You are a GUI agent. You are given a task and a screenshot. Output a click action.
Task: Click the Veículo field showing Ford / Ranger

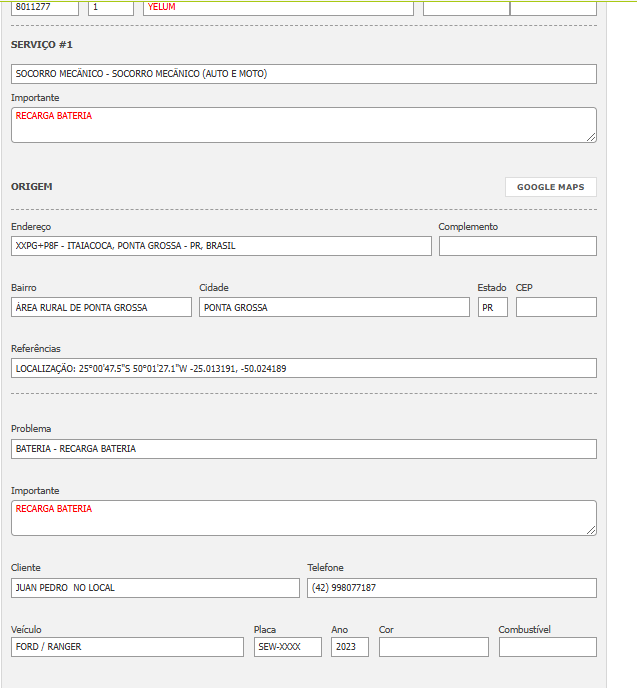click(127, 647)
